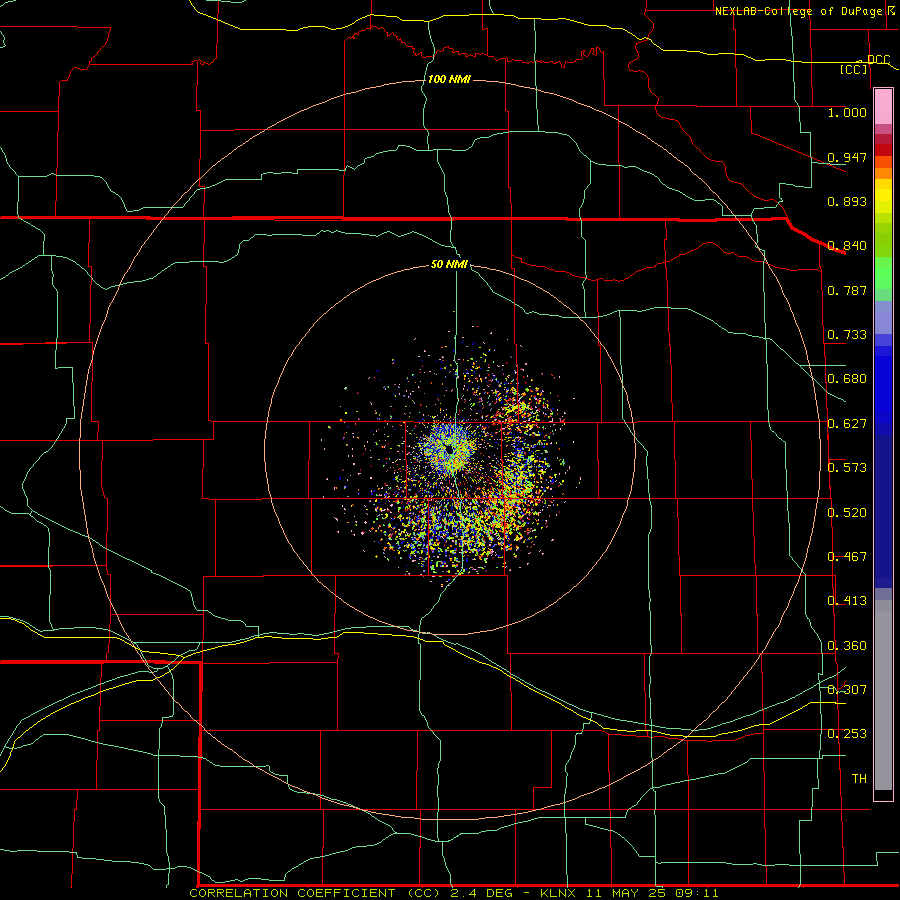Click the 0.893 color scale value
Screen dimensions: 900x900
(847, 201)
